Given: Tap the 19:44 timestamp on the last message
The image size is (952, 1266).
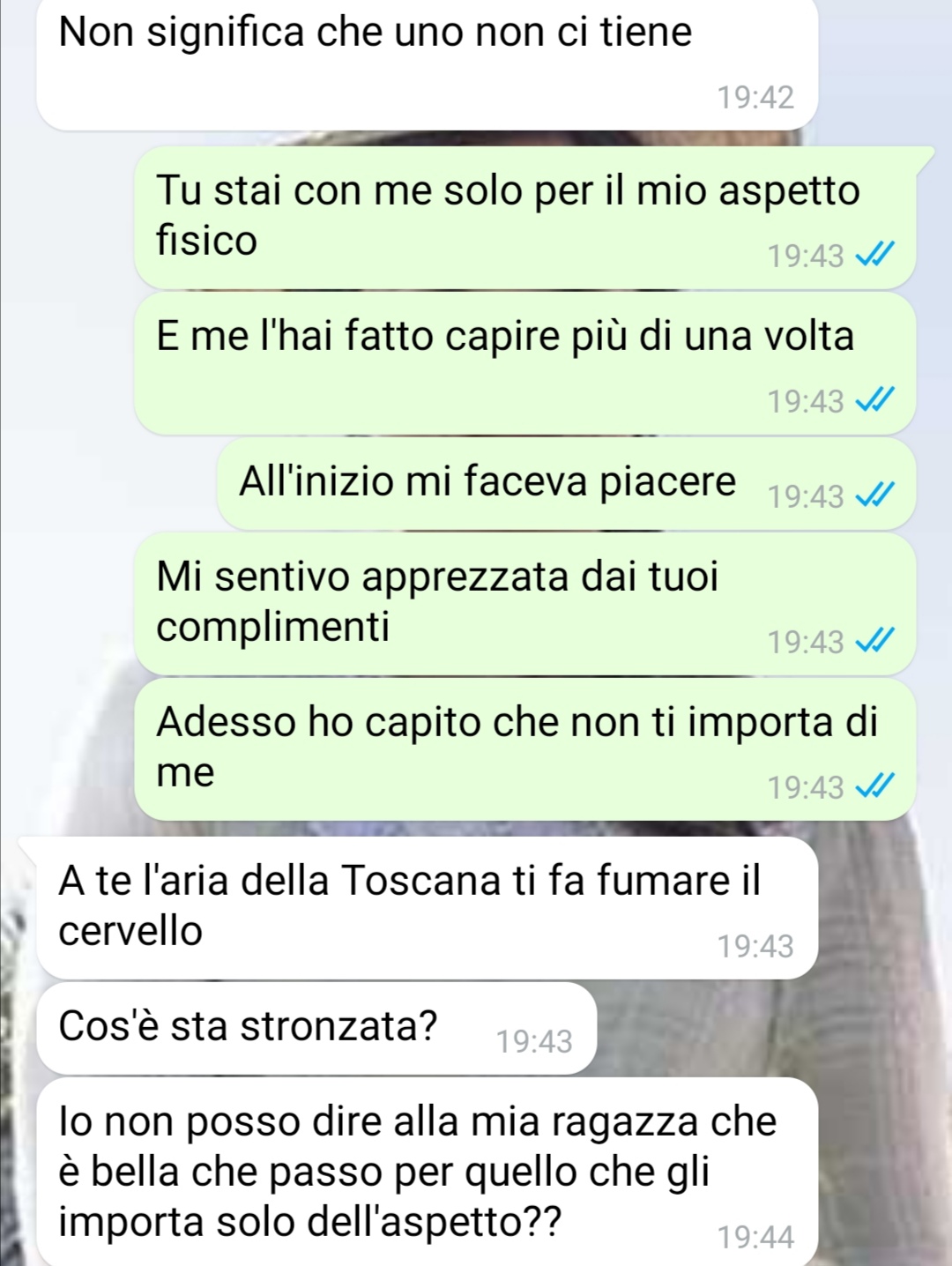Looking at the screenshot, I should coord(755,1237).
